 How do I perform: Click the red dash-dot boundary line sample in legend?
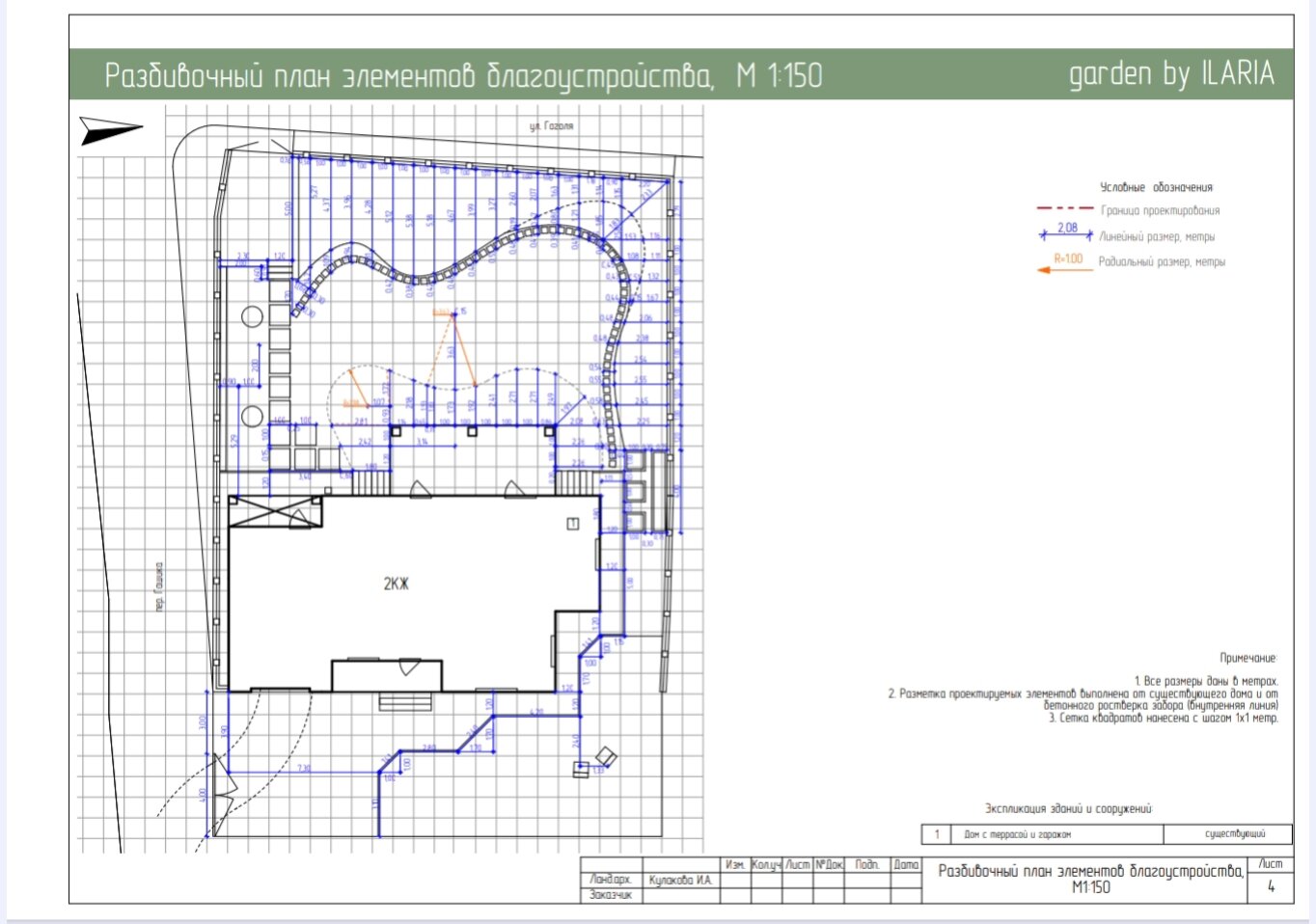tap(1065, 208)
